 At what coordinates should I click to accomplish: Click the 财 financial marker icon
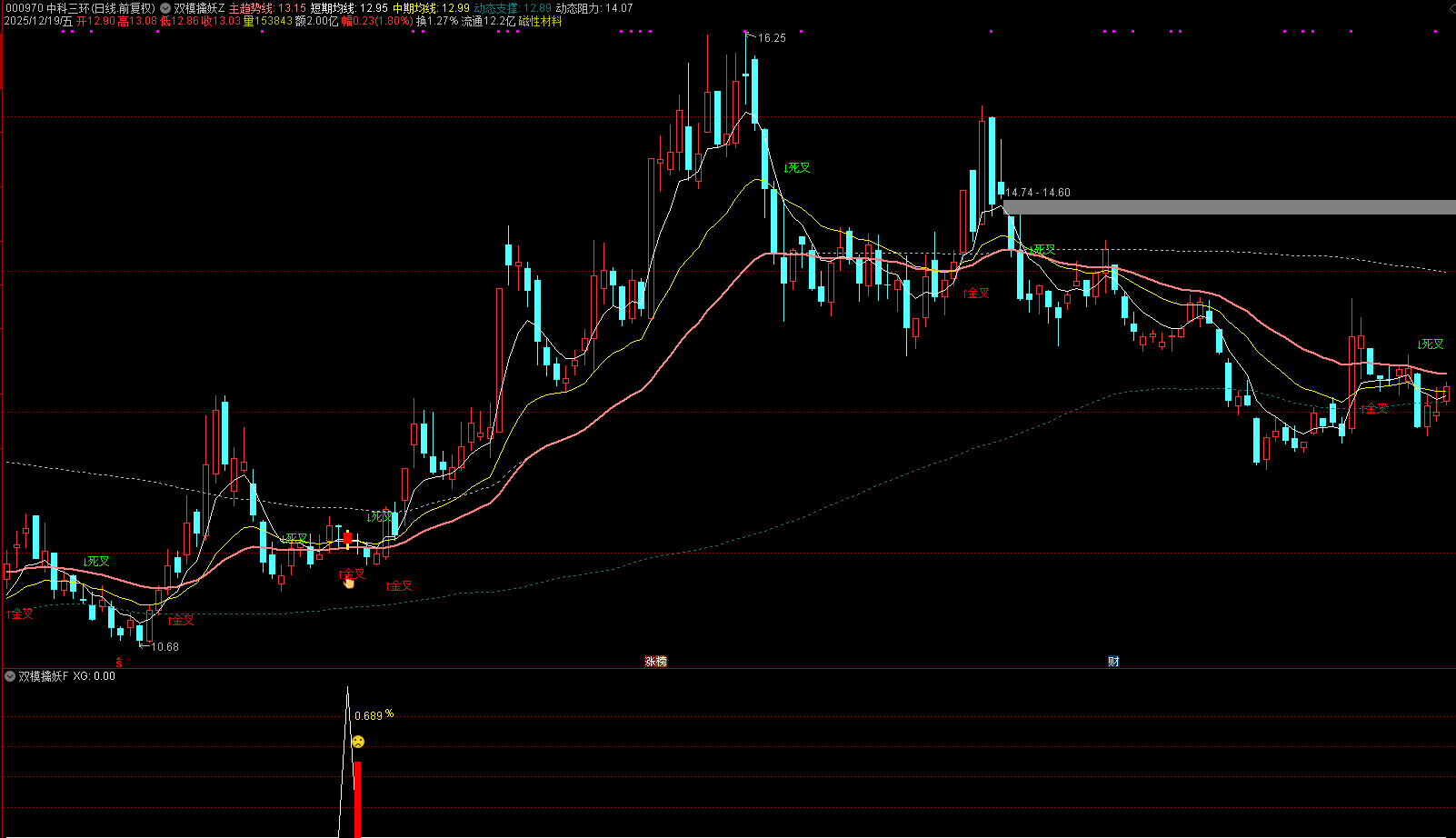click(1113, 662)
